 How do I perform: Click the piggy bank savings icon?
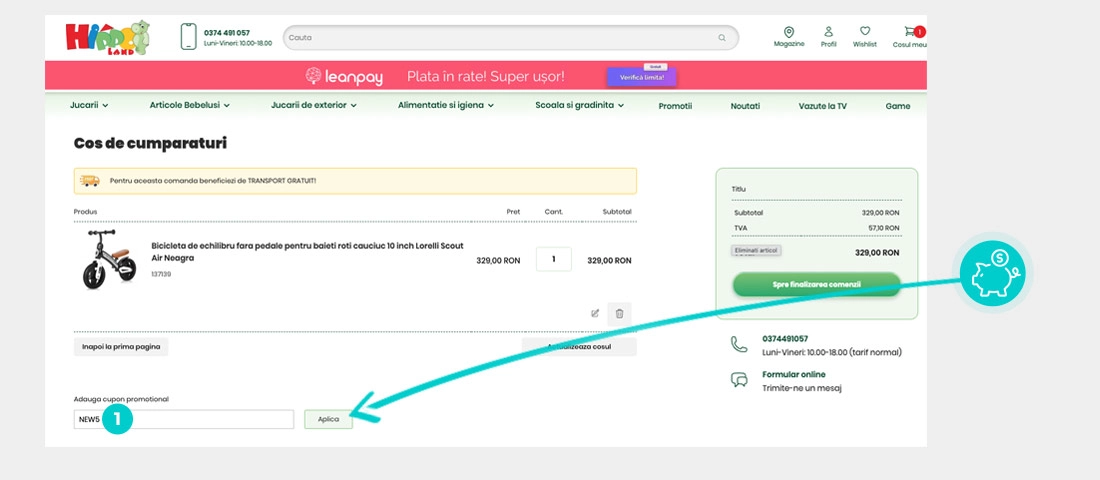(x=991, y=272)
